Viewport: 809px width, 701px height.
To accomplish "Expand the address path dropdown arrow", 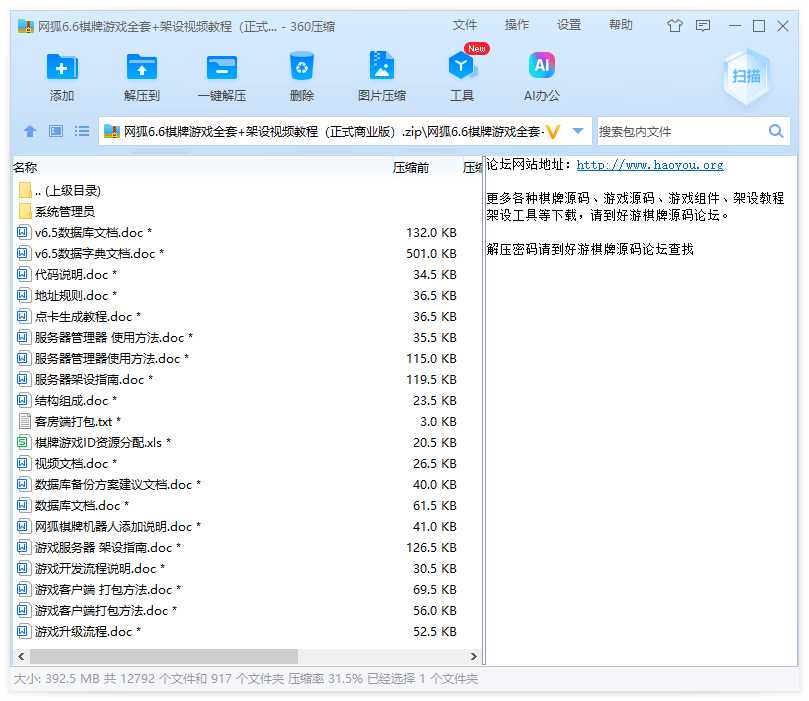I will (x=578, y=131).
